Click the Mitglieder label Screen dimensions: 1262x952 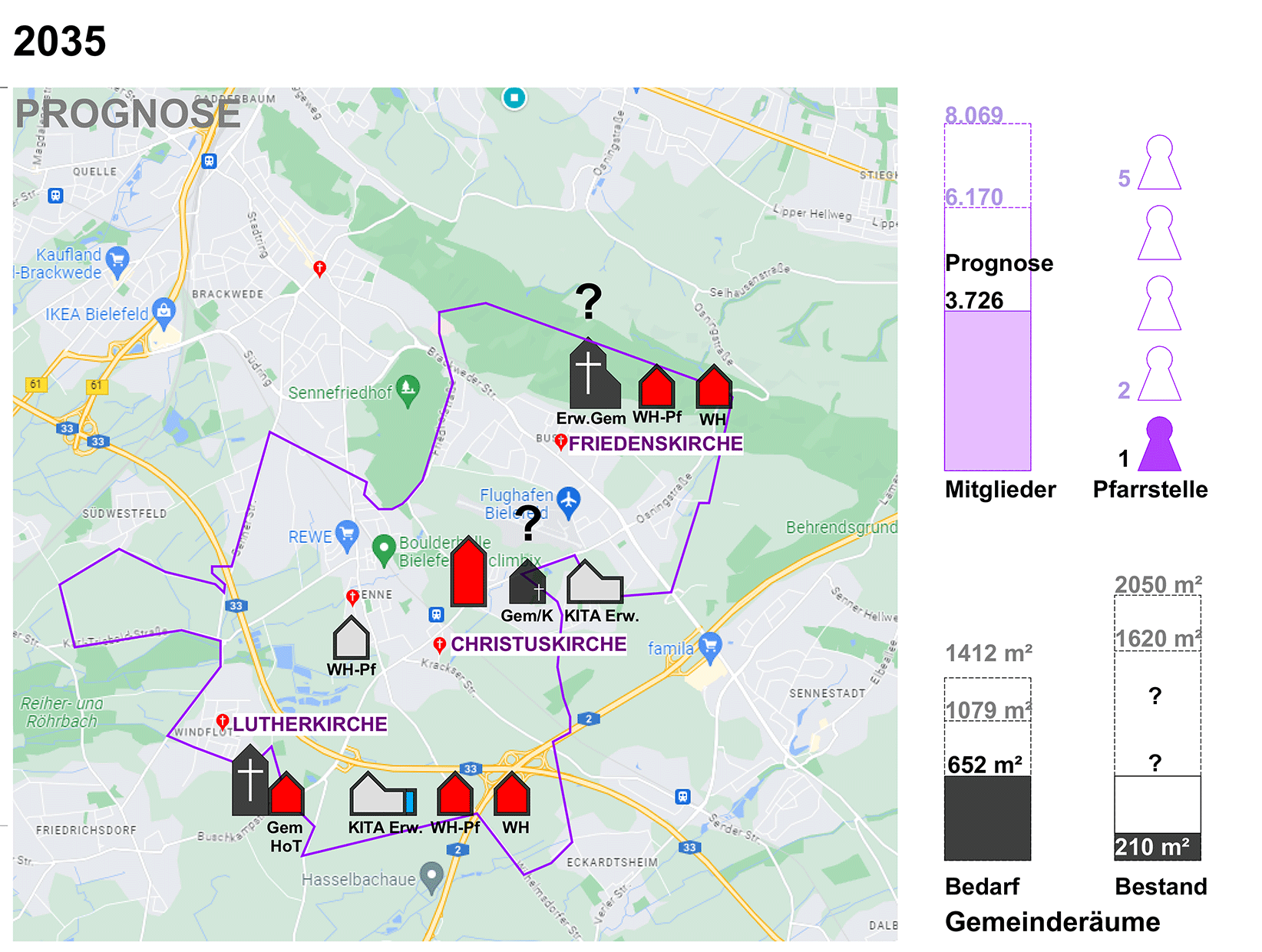pos(1000,489)
